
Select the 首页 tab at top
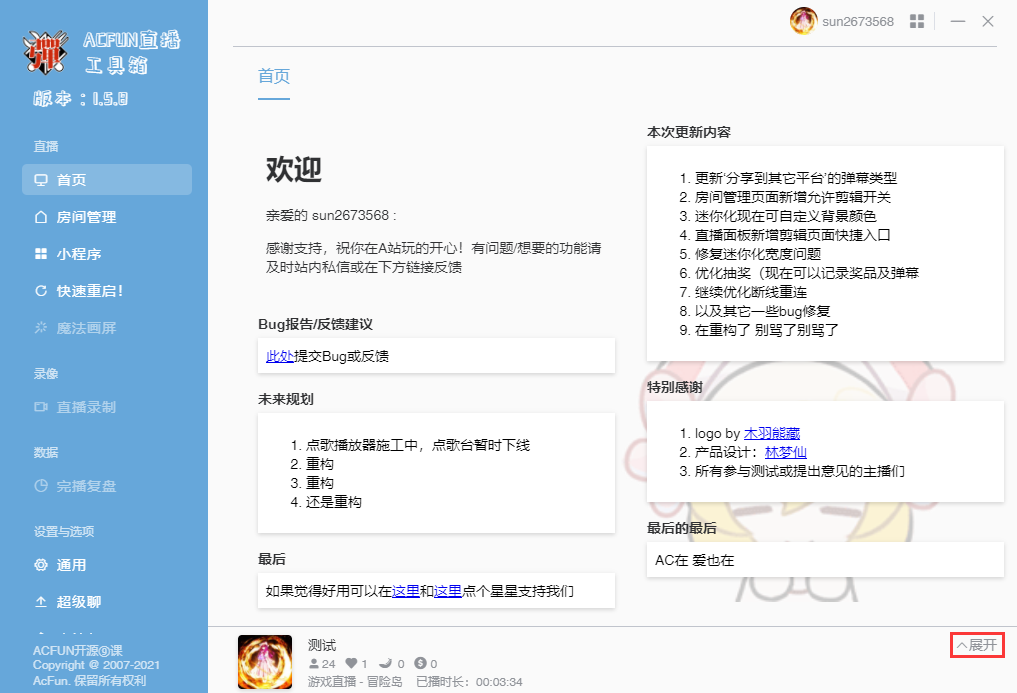point(274,77)
